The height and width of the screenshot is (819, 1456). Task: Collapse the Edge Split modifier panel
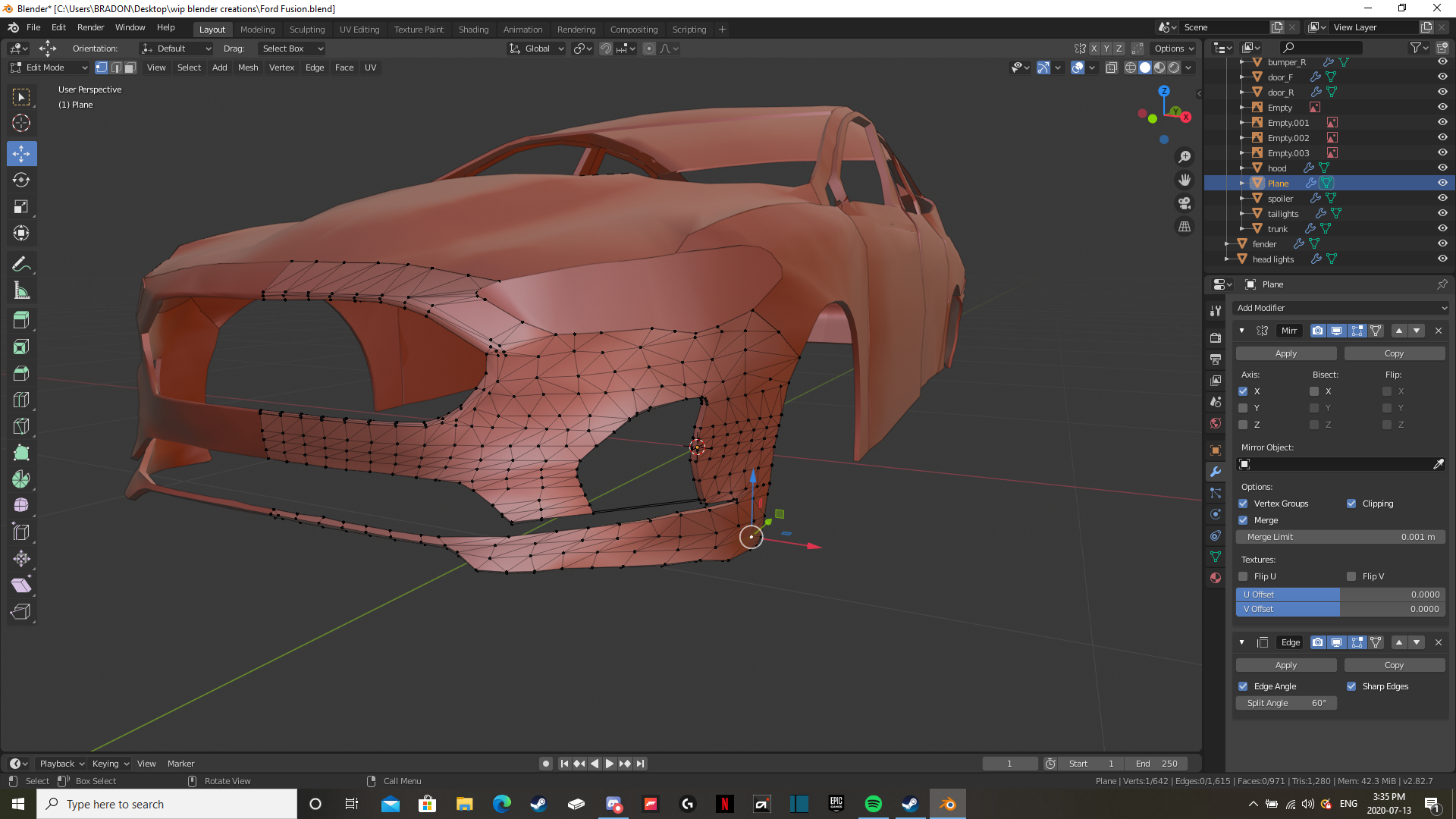[x=1241, y=642]
